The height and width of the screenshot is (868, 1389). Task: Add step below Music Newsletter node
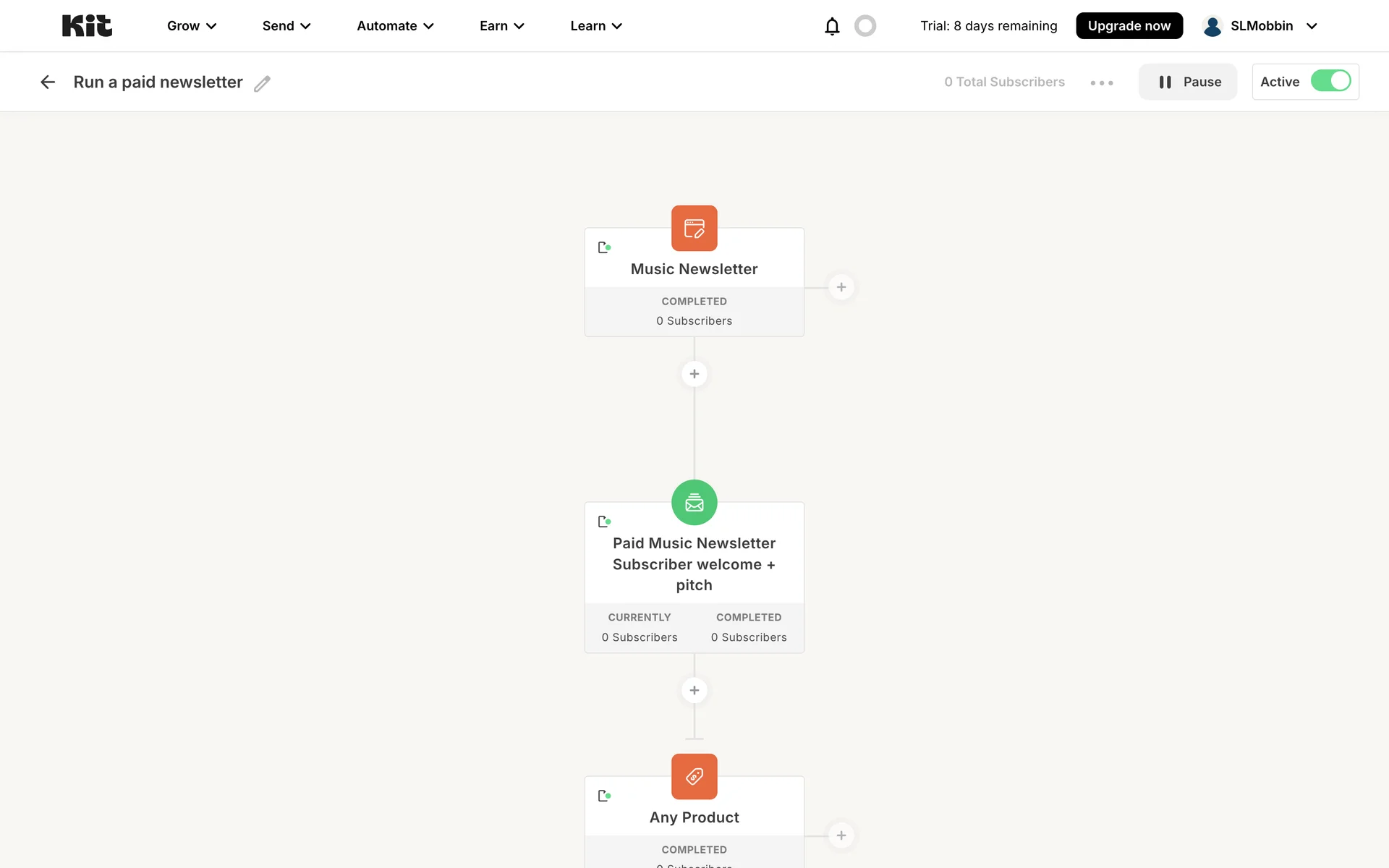point(694,374)
